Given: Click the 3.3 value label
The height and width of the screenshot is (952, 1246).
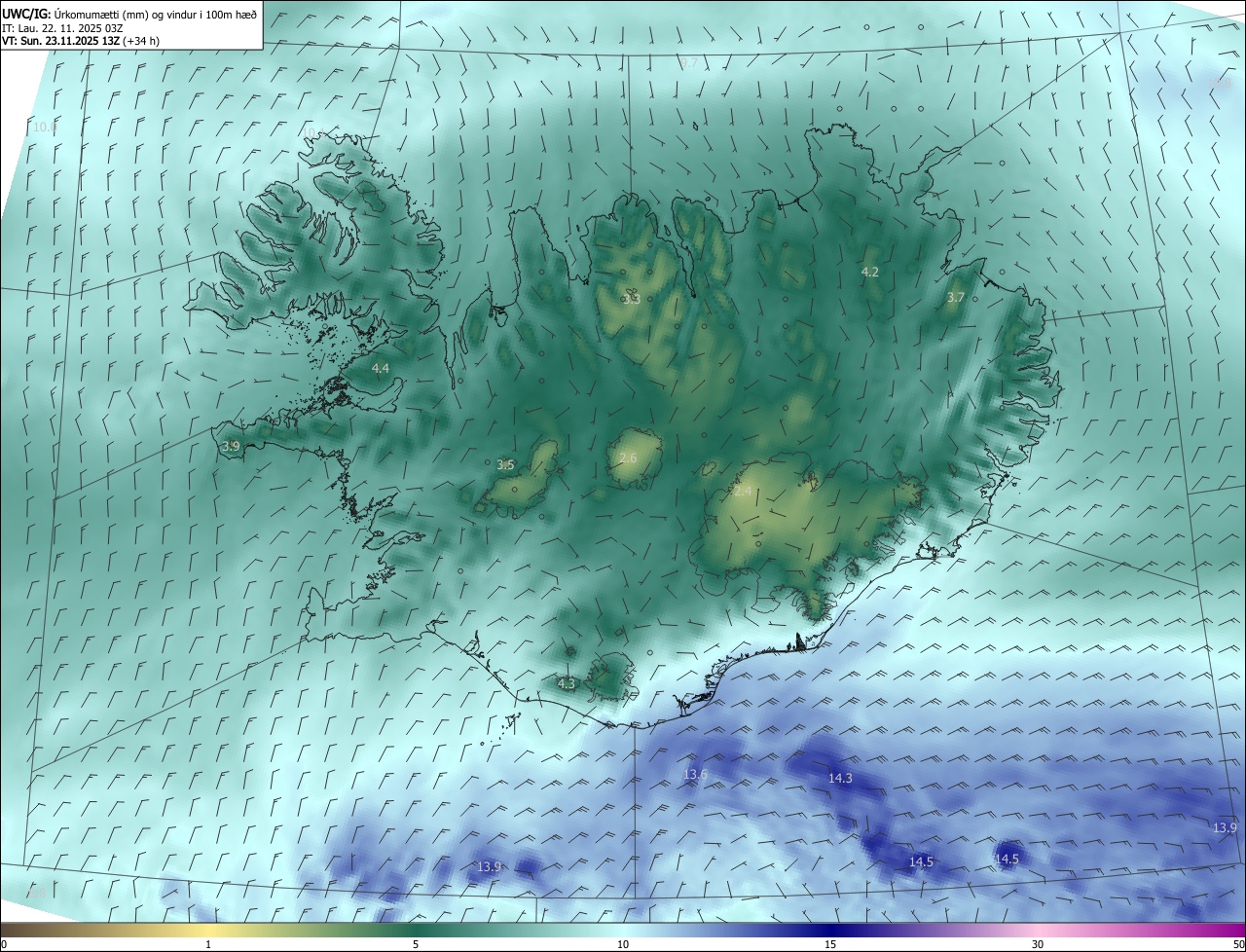Looking at the screenshot, I should (x=631, y=299).
